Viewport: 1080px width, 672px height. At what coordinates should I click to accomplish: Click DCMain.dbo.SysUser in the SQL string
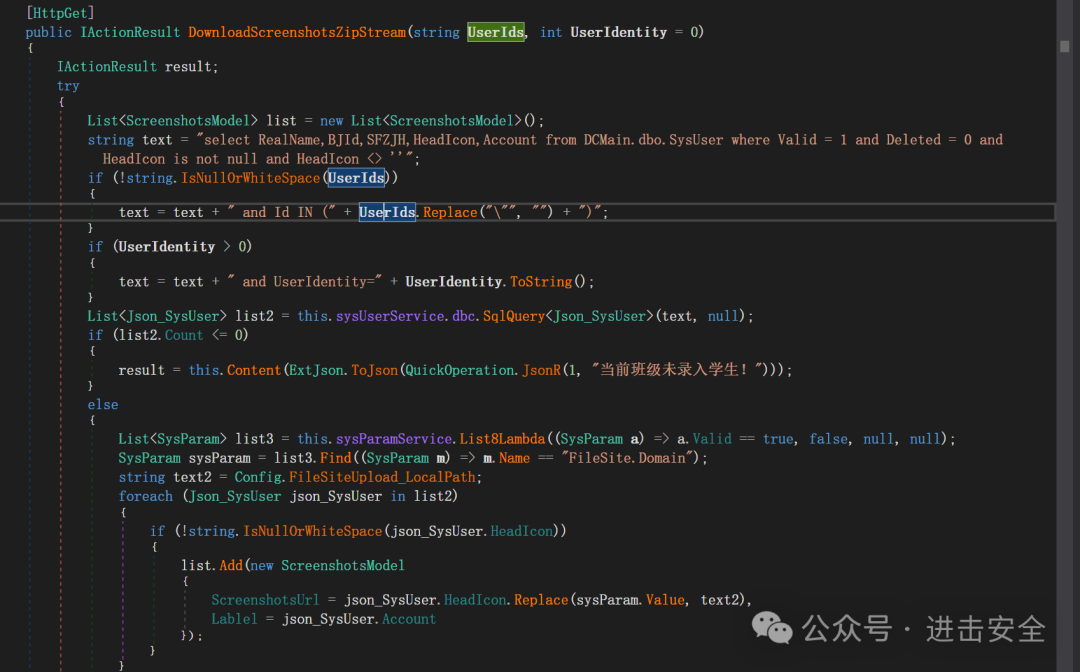(654, 140)
